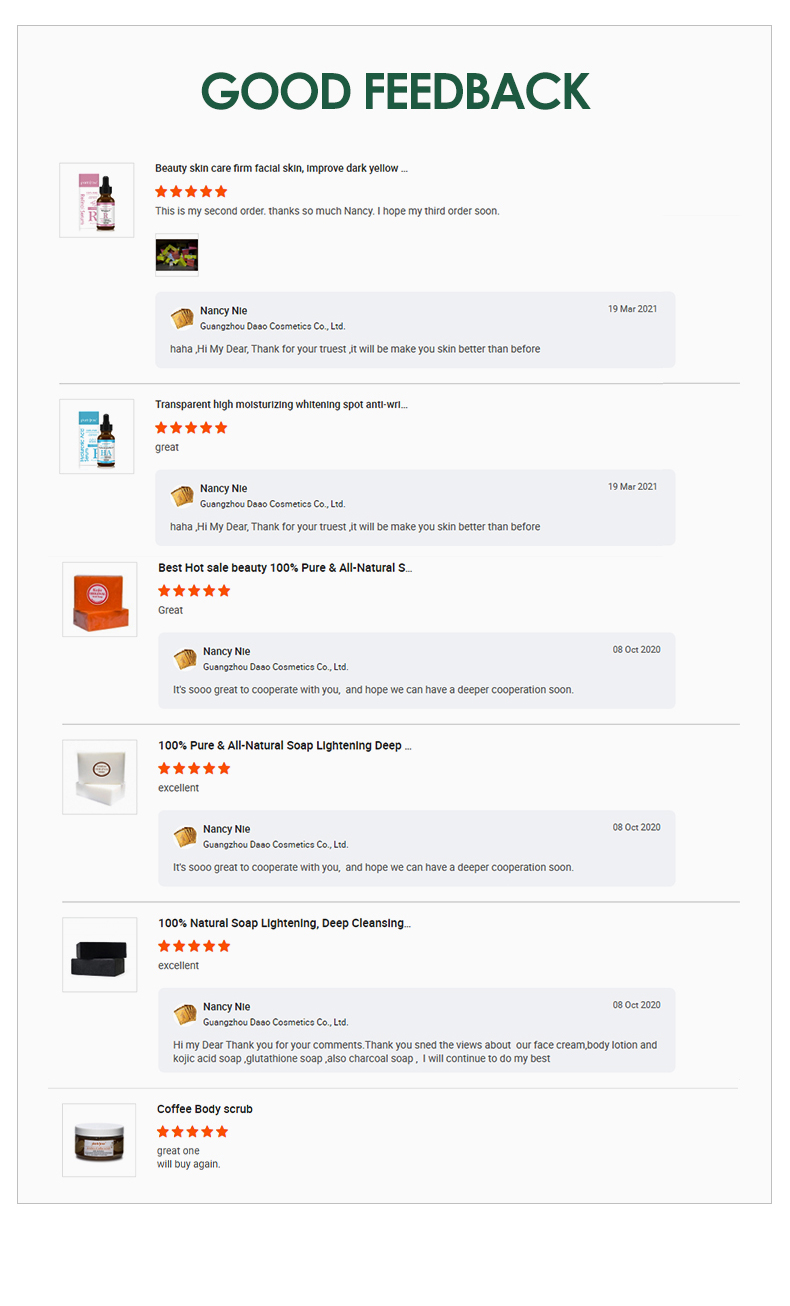Open 'Transparent high moisturizing whitening spot' title

coord(281,404)
